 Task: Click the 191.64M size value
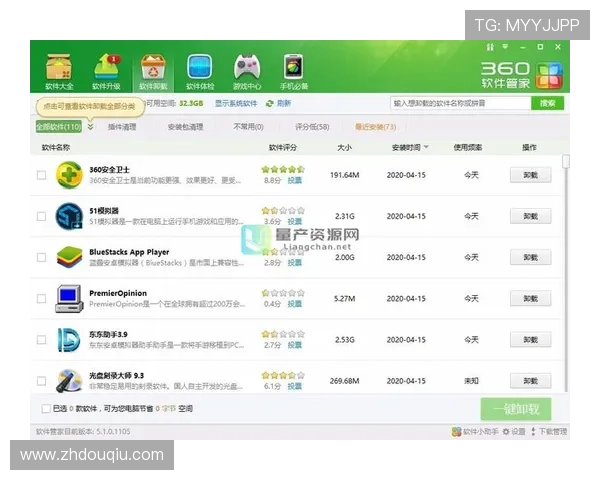(x=344, y=175)
